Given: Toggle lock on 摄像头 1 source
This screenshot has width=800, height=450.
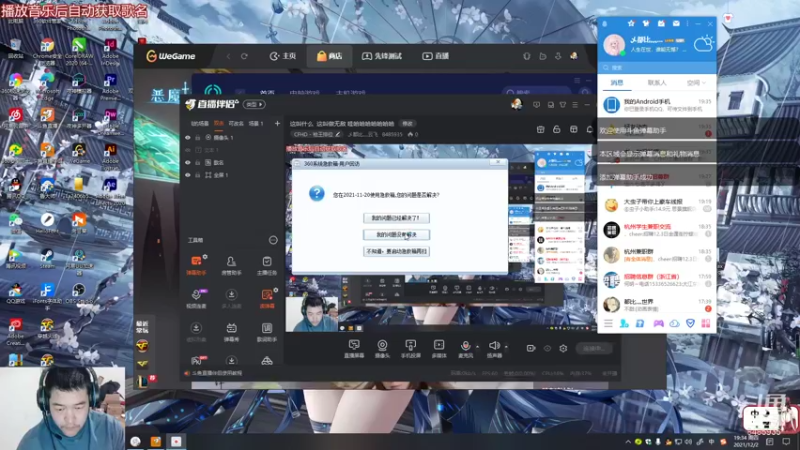Looking at the screenshot, I should point(197,138).
